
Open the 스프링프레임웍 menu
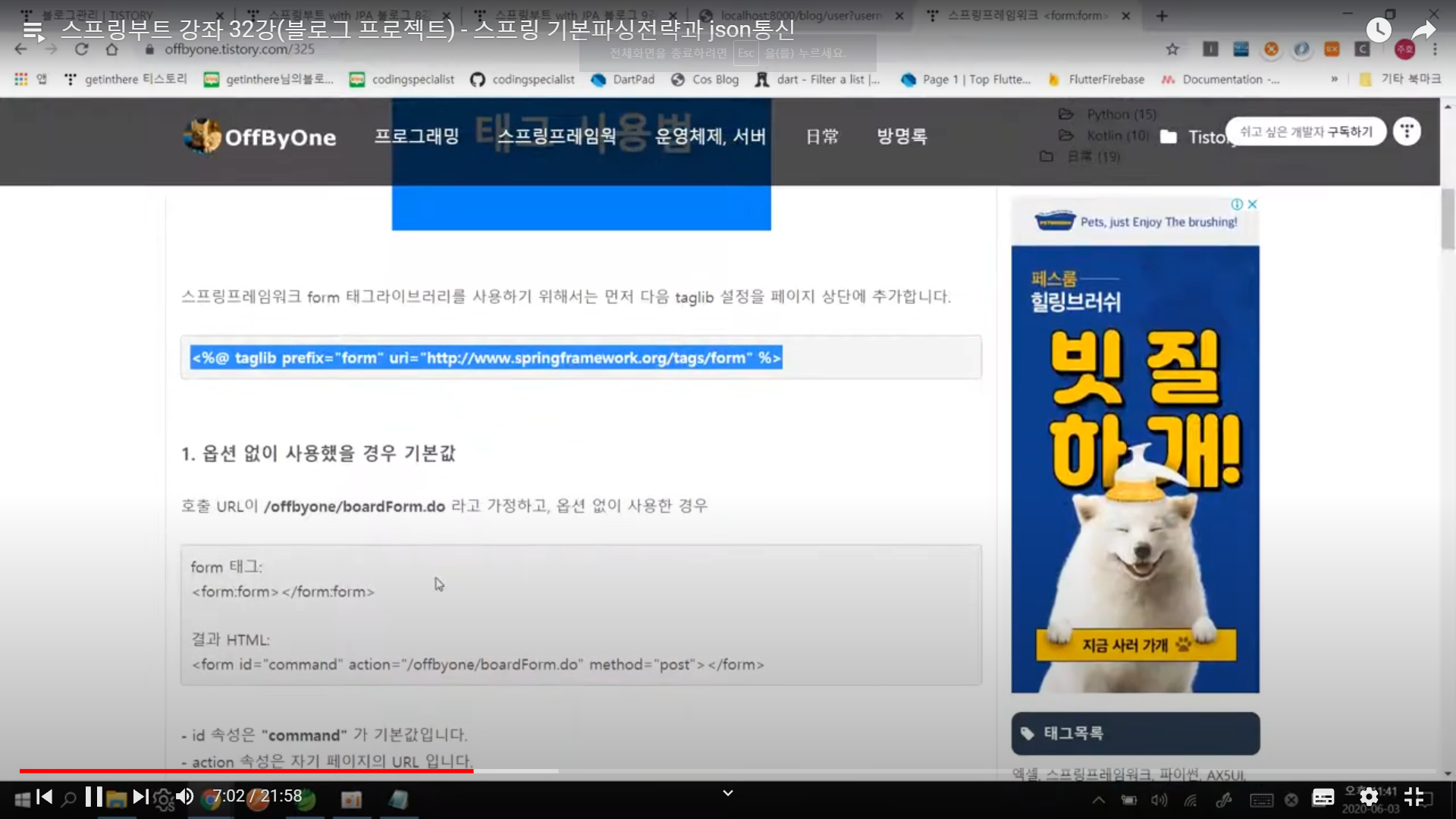pos(557,136)
